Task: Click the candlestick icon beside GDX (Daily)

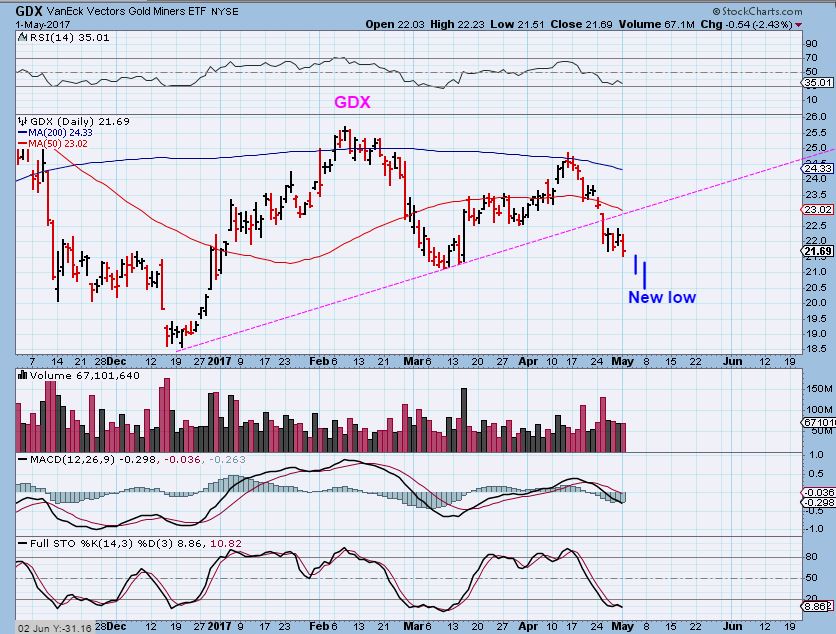Action: point(22,122)
